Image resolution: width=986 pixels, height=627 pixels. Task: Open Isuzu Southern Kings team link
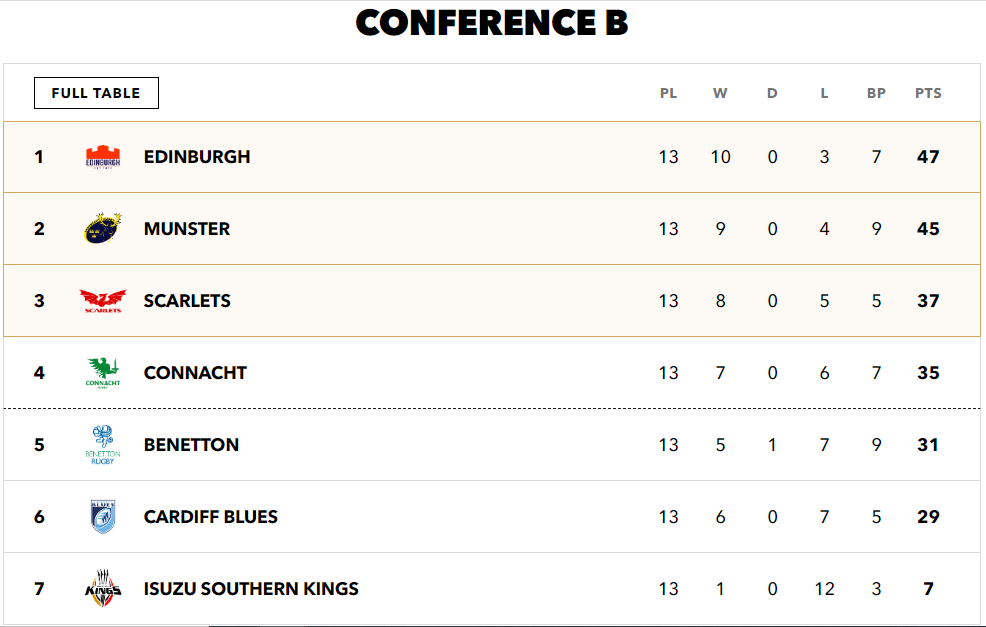251,589
